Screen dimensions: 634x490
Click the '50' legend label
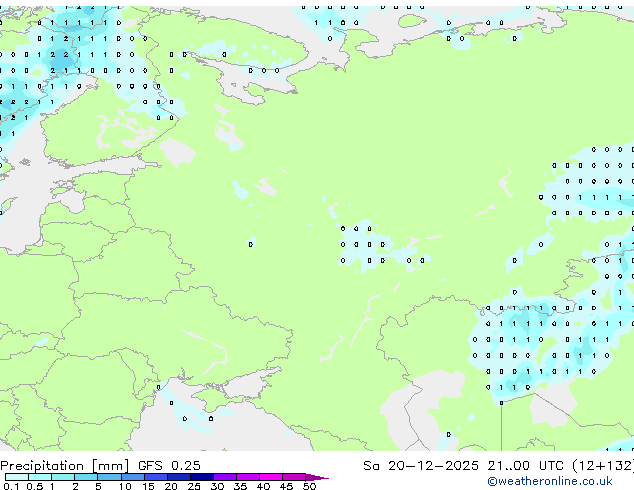click(309, 486)
